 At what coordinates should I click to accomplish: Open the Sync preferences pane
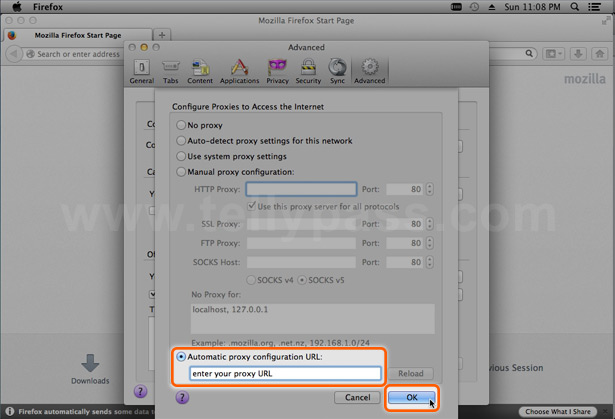click(337, 71)
